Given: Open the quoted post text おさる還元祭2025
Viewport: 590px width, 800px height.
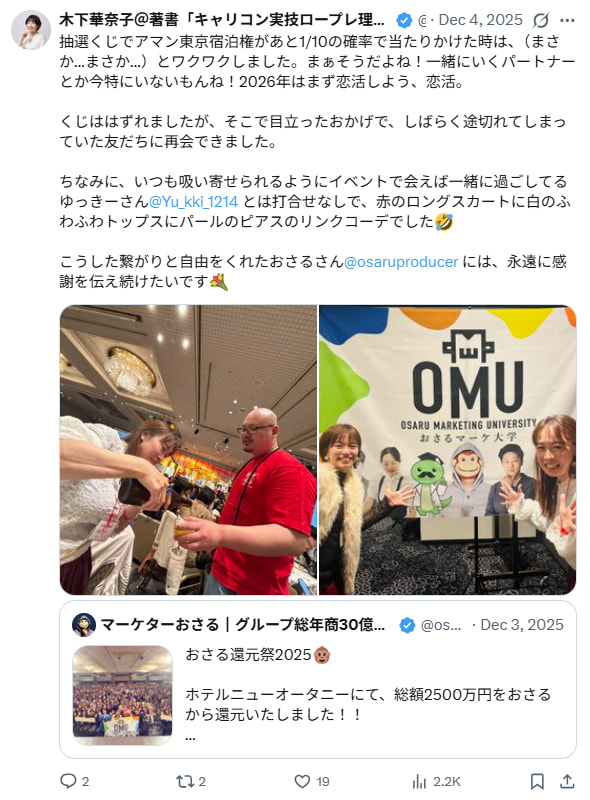Looking at the screenshot, I should coord(248,655).
